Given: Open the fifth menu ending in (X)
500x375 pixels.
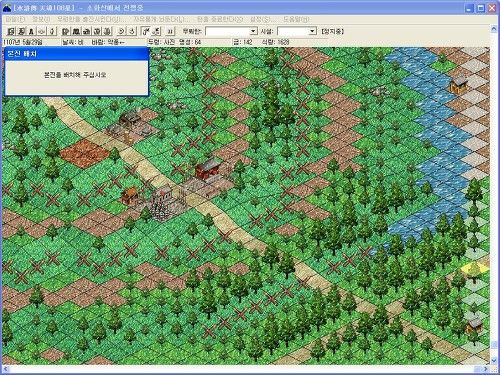Looking at the screenshot, I should pyautogui.click(x=220, y=19).
